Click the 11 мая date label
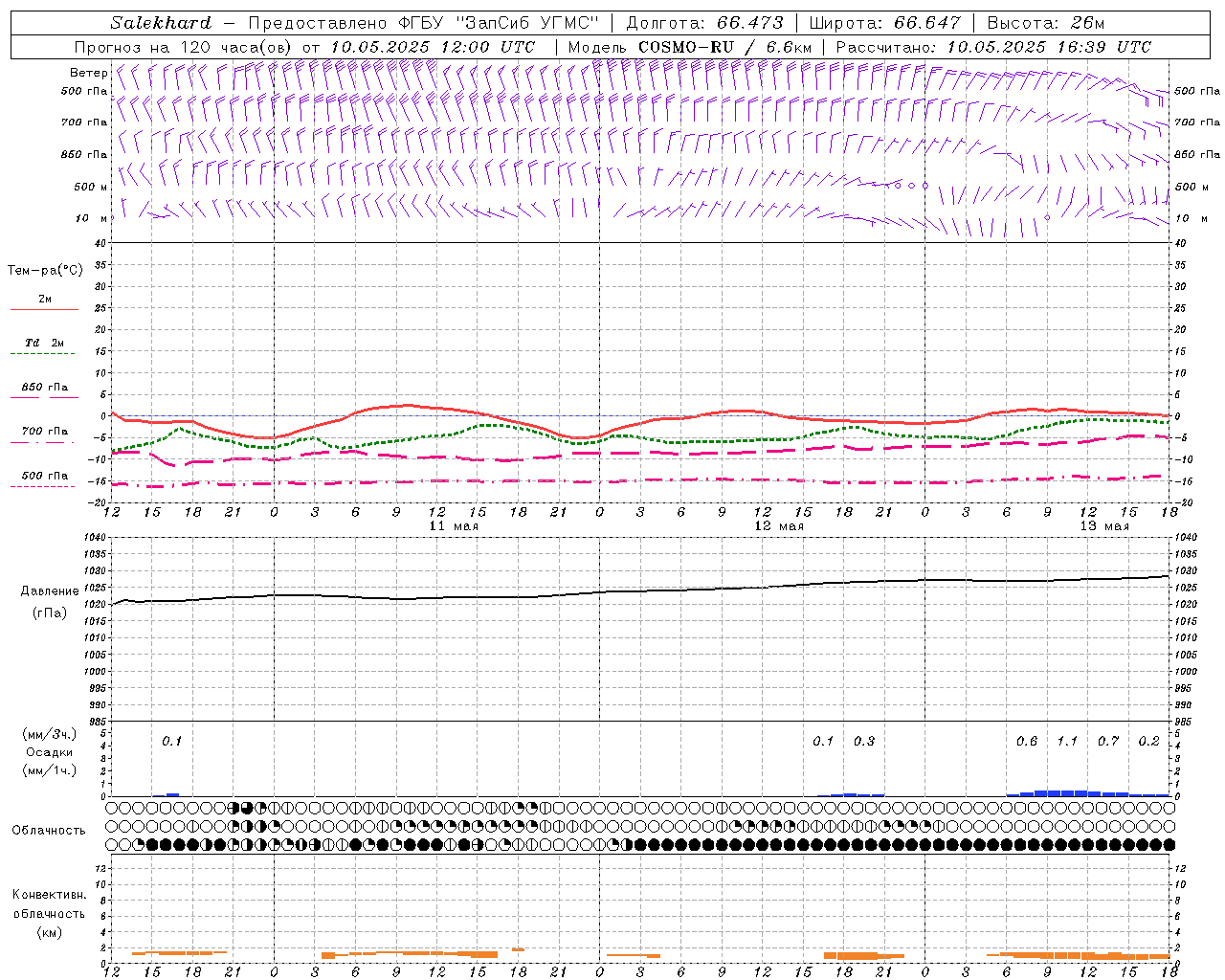This screenshot has height=980, width=1225. (454, 526)
